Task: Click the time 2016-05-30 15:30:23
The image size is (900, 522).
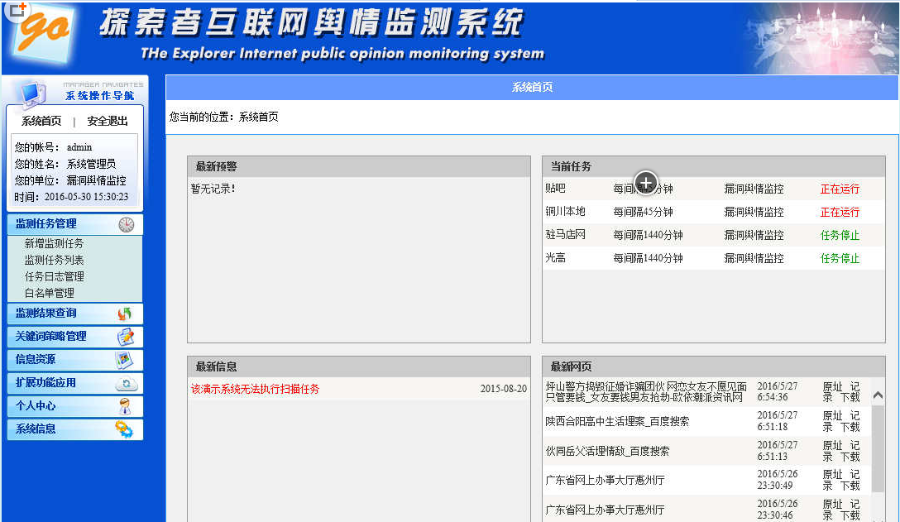Action: [86, 196]
